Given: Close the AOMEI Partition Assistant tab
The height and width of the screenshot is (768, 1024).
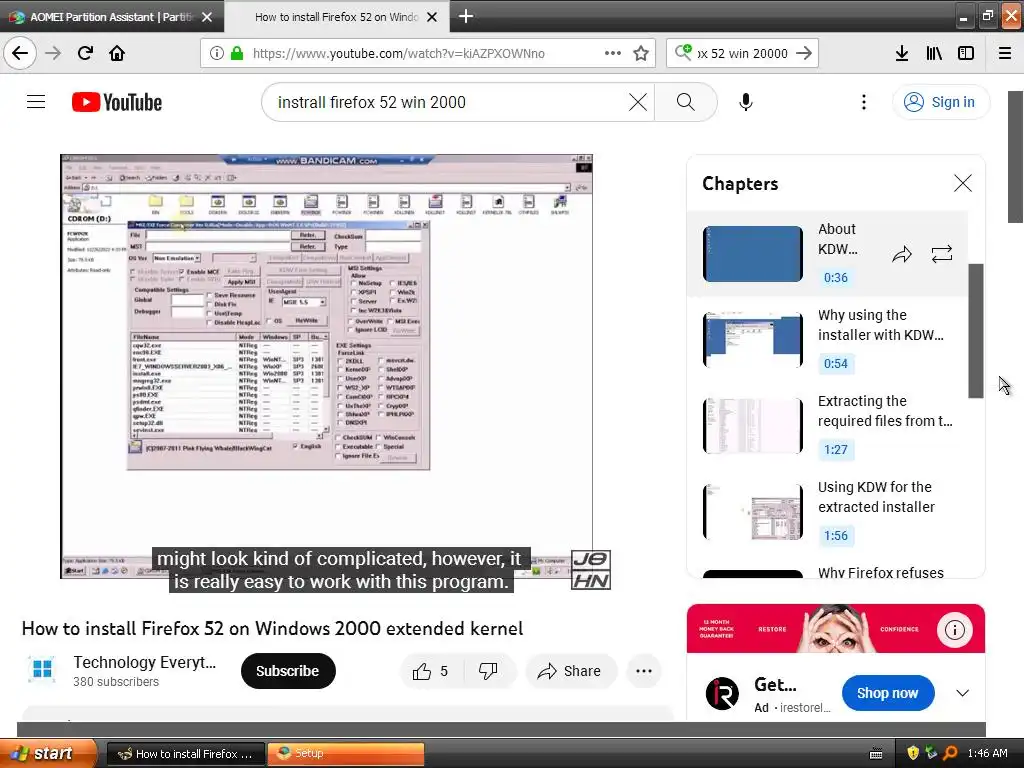Looking at the screenshot, I should pos(207,17).
